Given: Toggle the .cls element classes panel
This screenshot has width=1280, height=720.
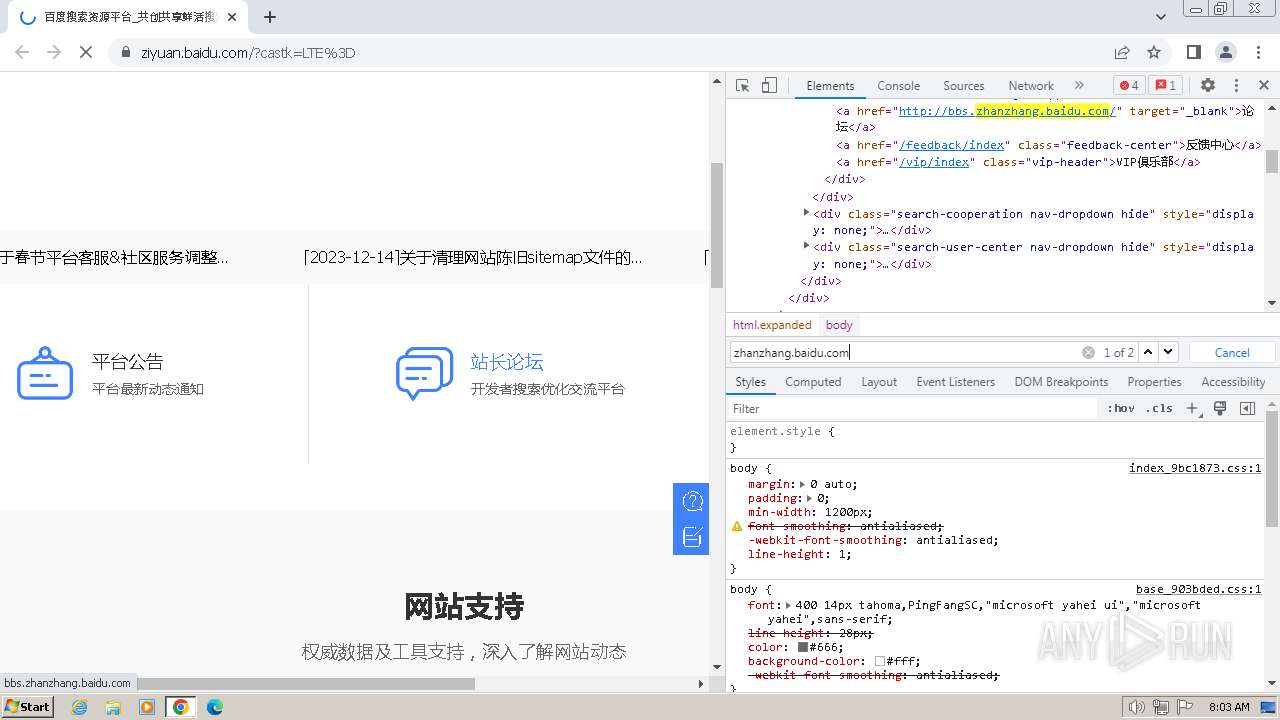Looking at the screenshot, I should point(1160,408).
